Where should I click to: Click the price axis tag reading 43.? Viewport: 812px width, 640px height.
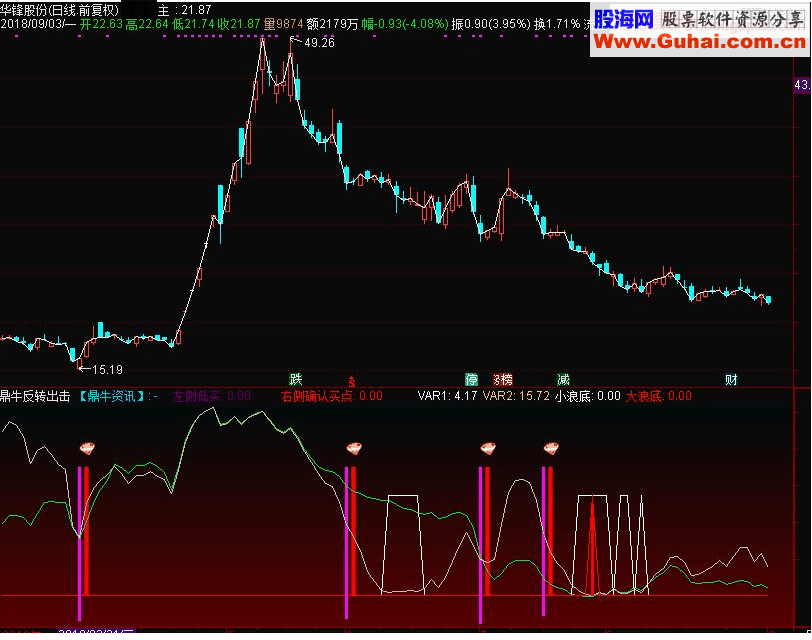[802, 85]
